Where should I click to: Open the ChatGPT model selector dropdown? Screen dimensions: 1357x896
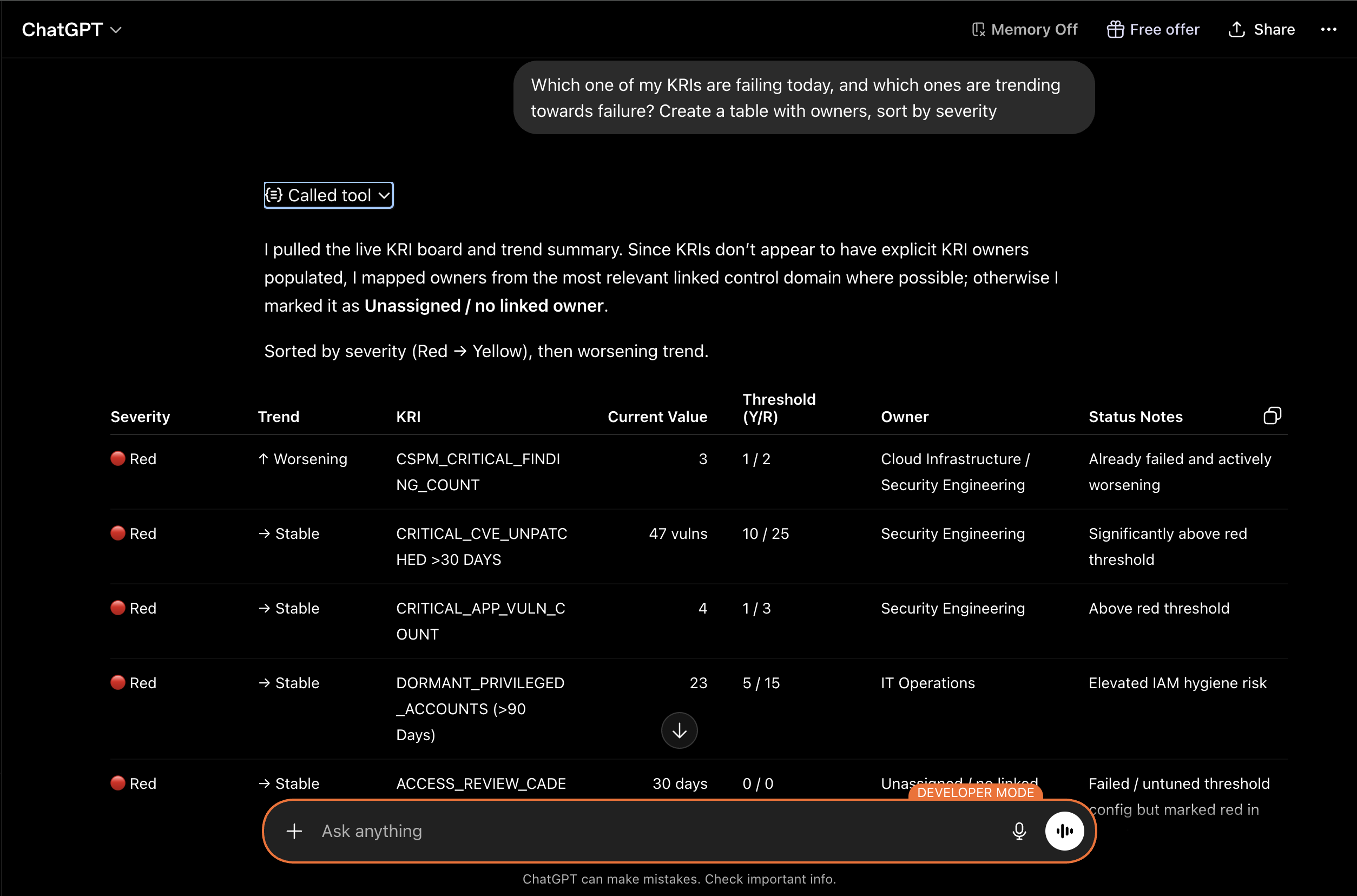pos(71,30)
